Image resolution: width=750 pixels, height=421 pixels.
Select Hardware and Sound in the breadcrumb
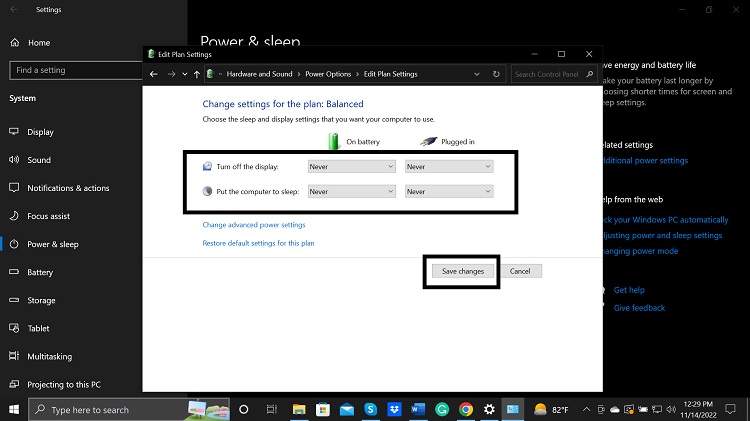pyautogui.click(x=260, y=74)
